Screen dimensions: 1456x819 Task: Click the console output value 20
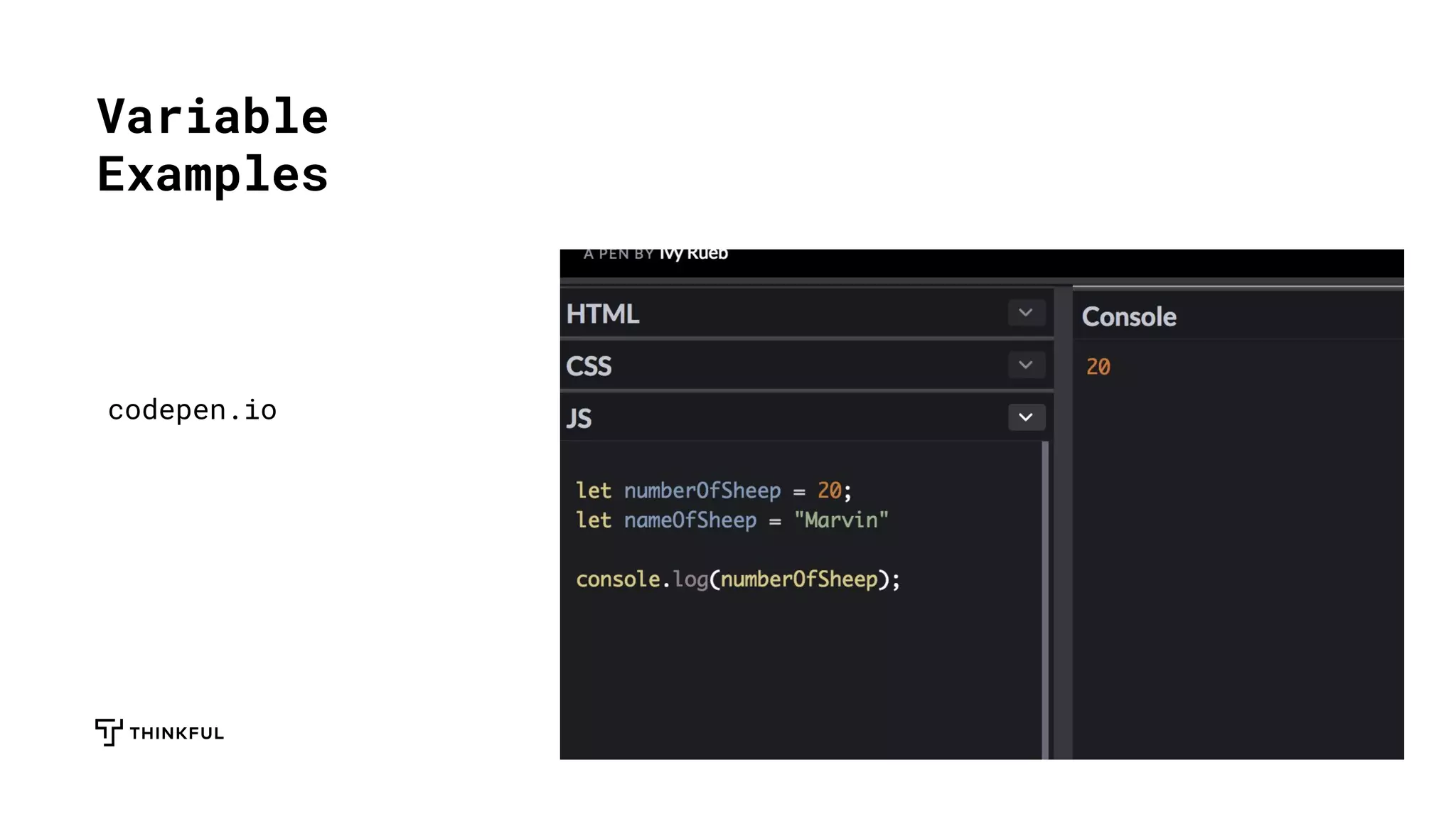[1098, 367]
